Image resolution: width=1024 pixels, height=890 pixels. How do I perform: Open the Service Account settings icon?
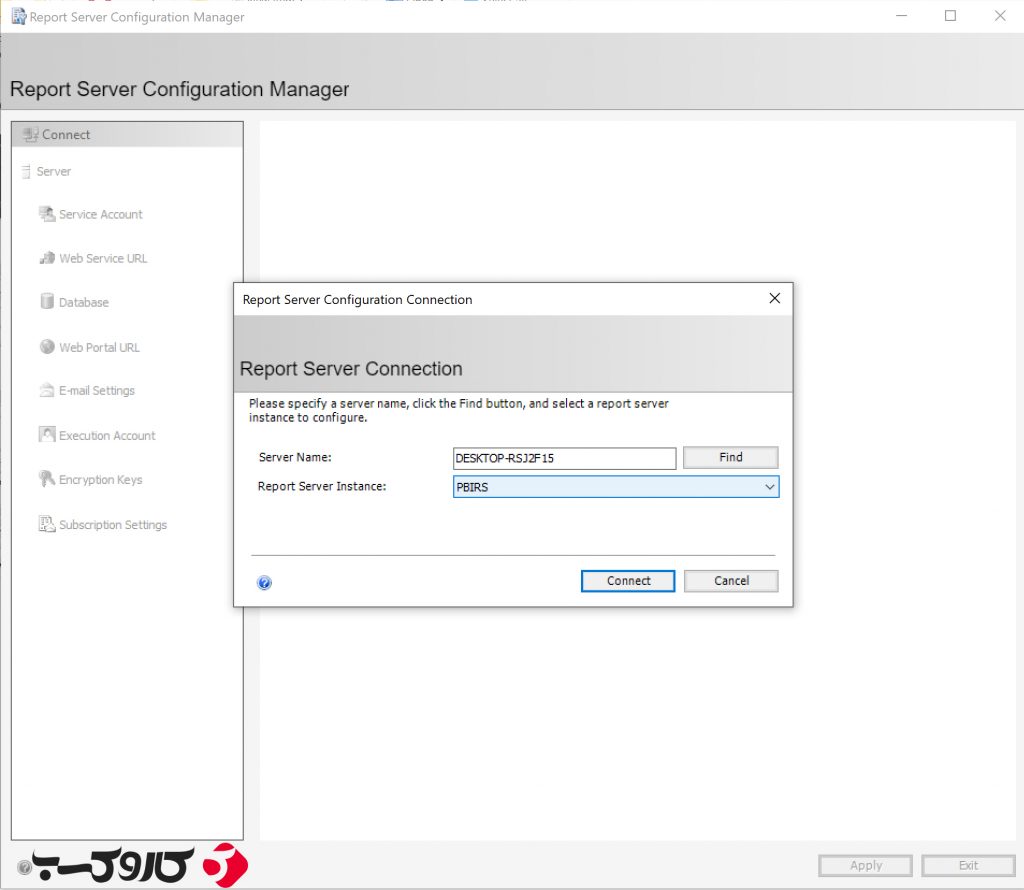point(46,214)
